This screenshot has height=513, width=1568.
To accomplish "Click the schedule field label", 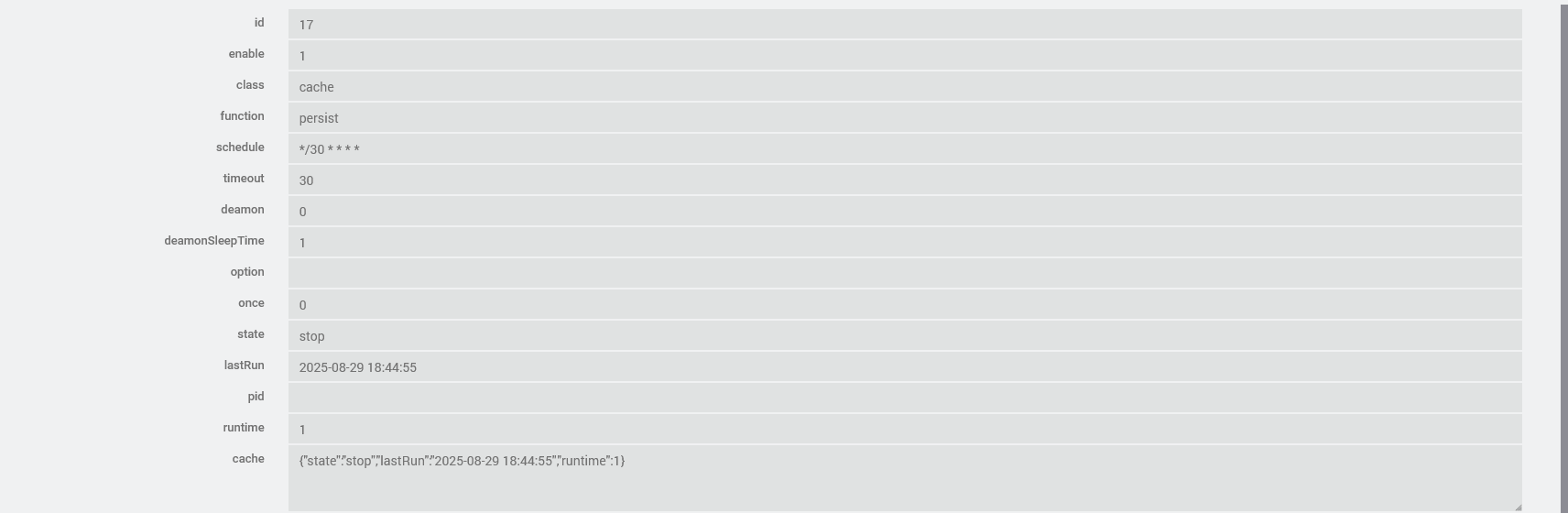I will point(240,147).
